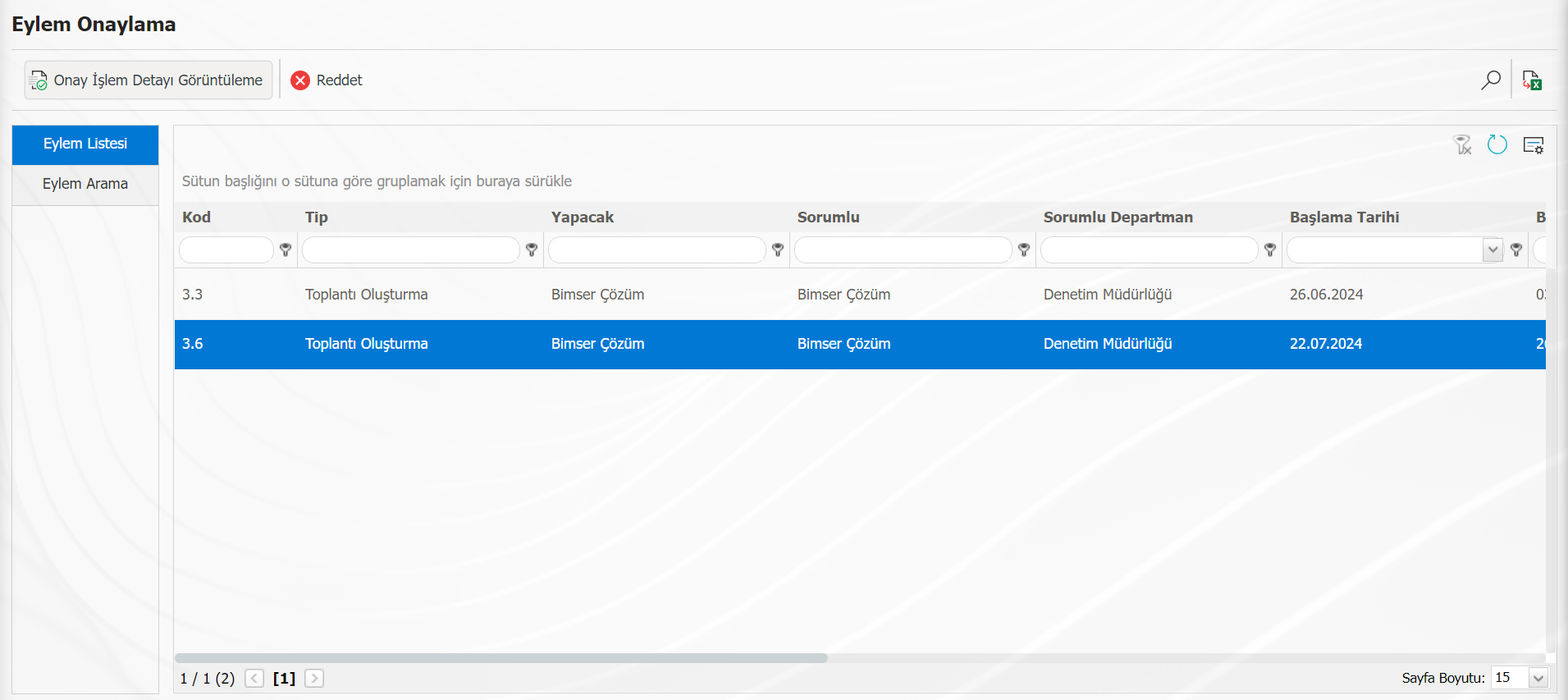1568x700 pixels.
Task: Click Denetim Müdürlüğü in row 3.3
Action: coord(1108,295)
